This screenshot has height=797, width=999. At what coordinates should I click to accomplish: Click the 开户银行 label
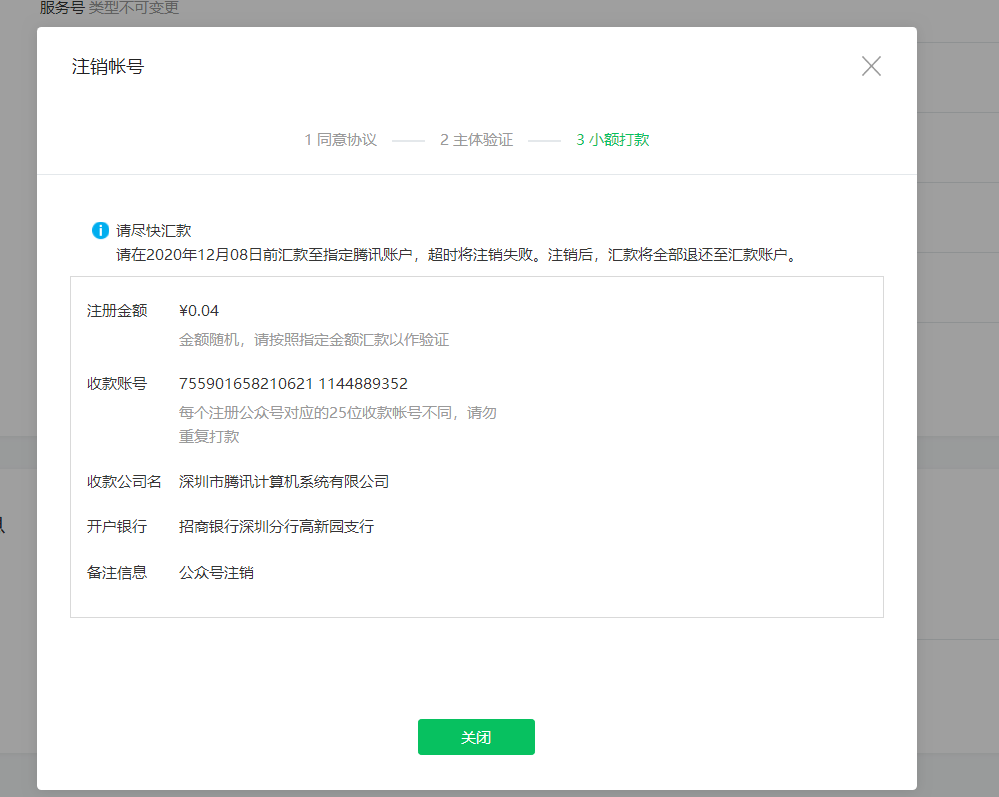pos(117,526)
